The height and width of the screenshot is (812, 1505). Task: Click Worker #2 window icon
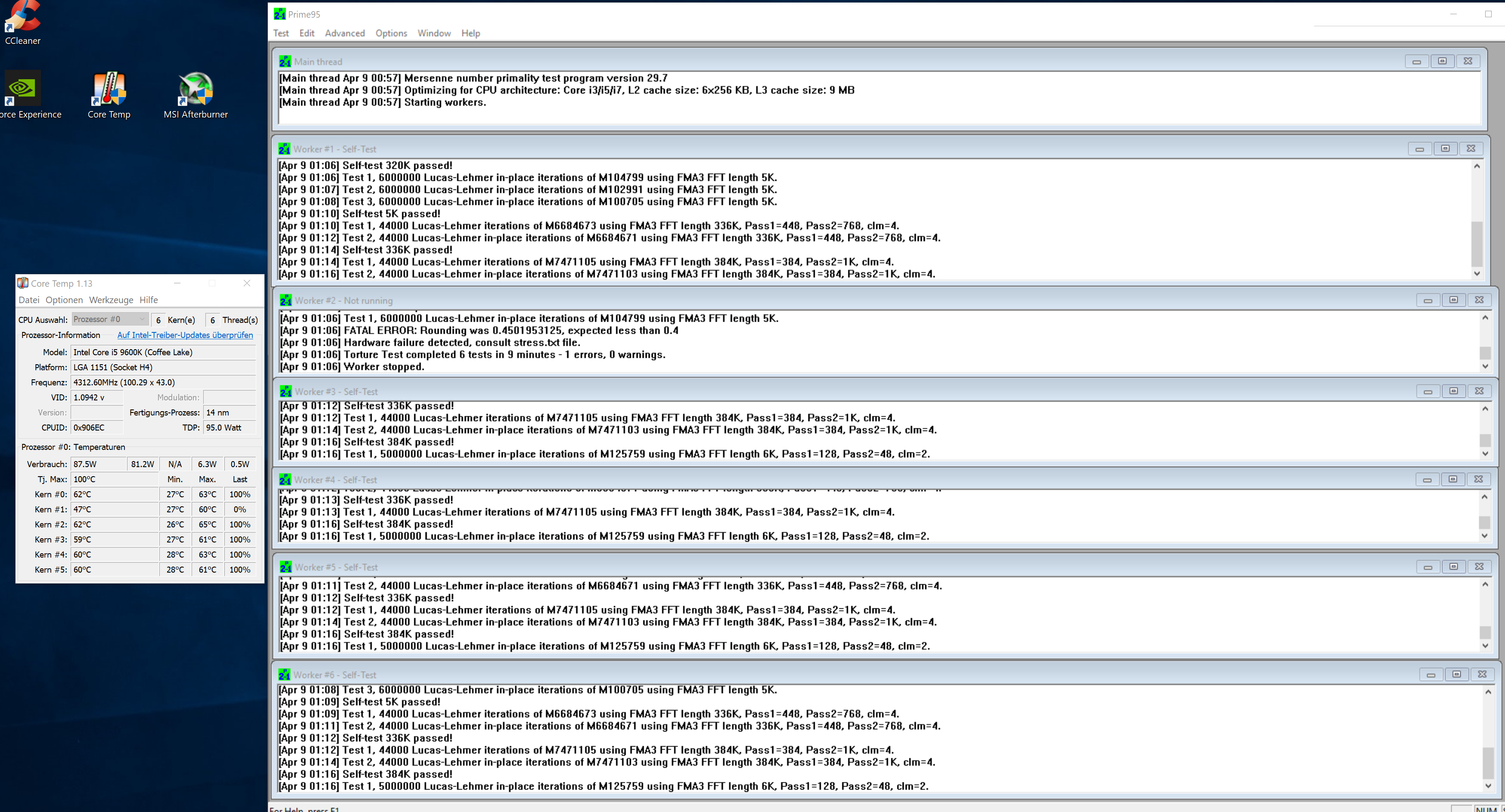pos(285,300)
